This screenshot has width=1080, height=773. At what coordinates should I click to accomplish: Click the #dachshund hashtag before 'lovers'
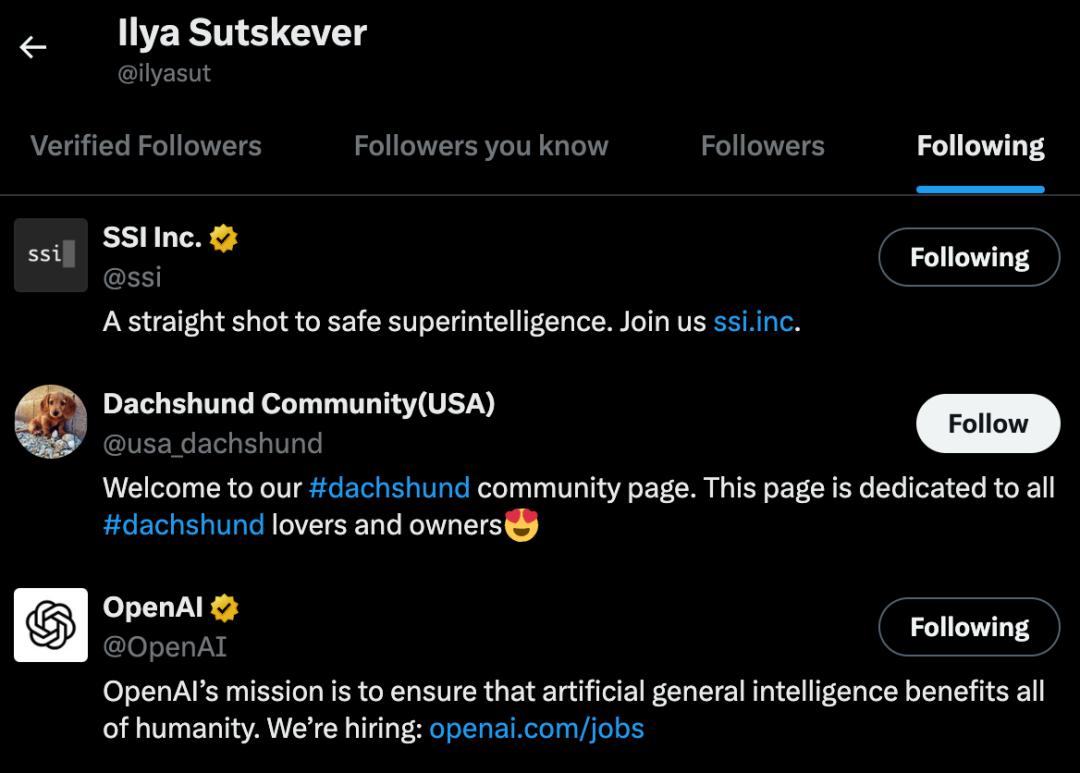click(x=184, y=525)
